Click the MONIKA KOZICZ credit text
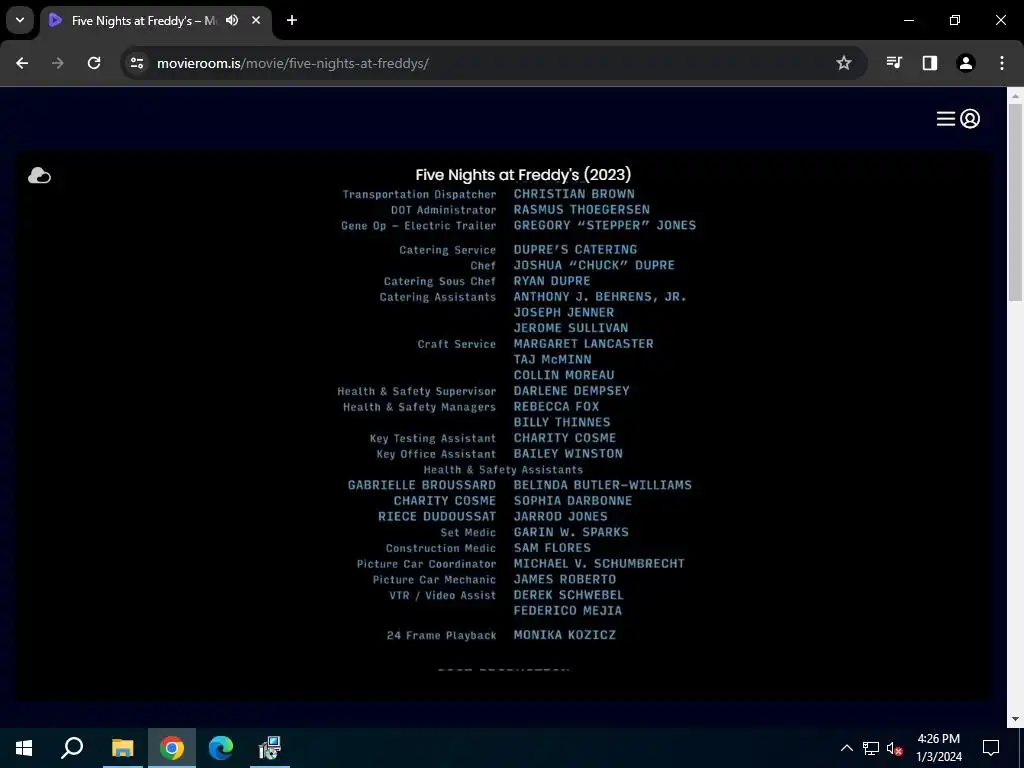 pyautogui.click(x=565, y=635)
